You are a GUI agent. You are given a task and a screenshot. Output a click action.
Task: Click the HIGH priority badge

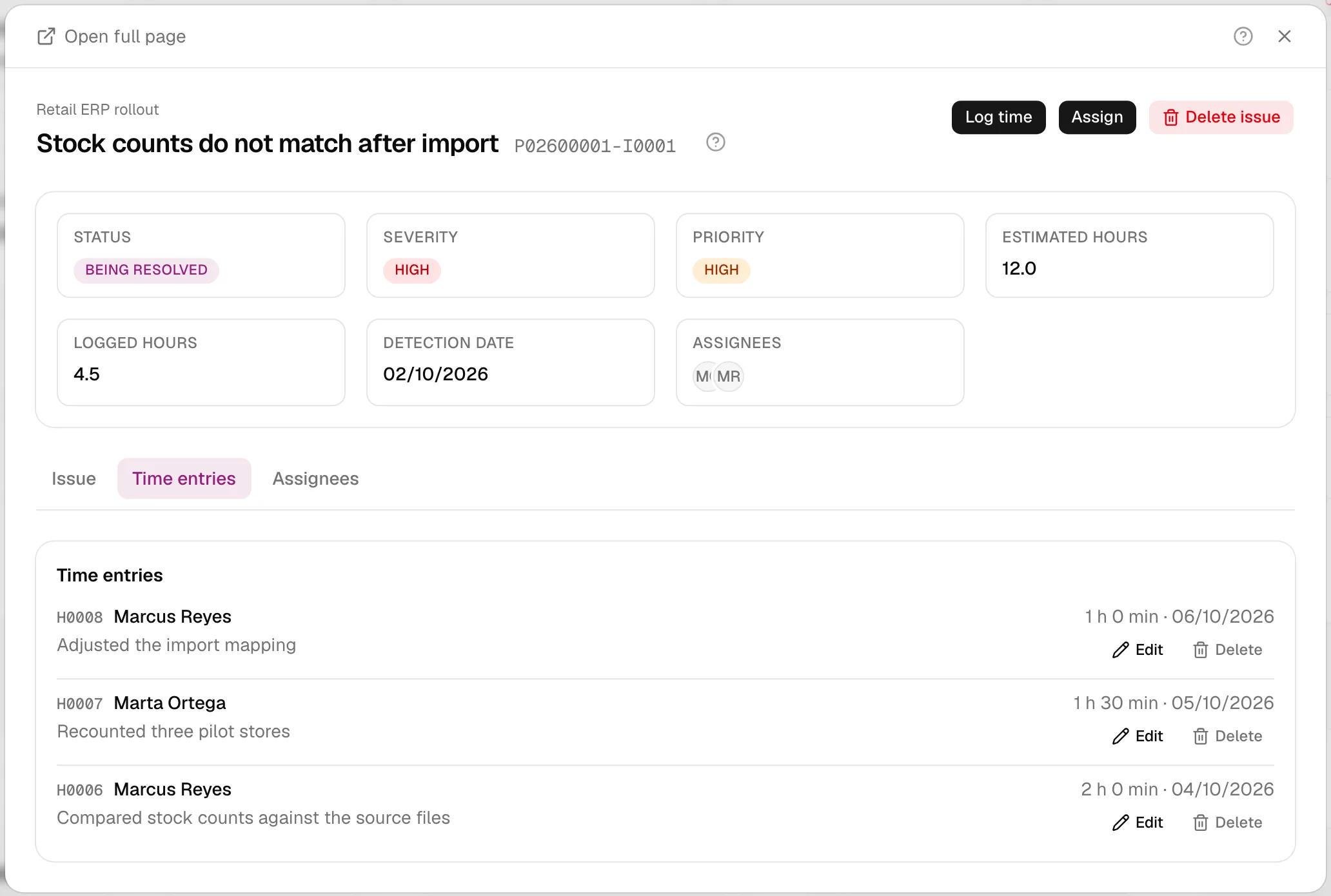click(x=722, y=270)
